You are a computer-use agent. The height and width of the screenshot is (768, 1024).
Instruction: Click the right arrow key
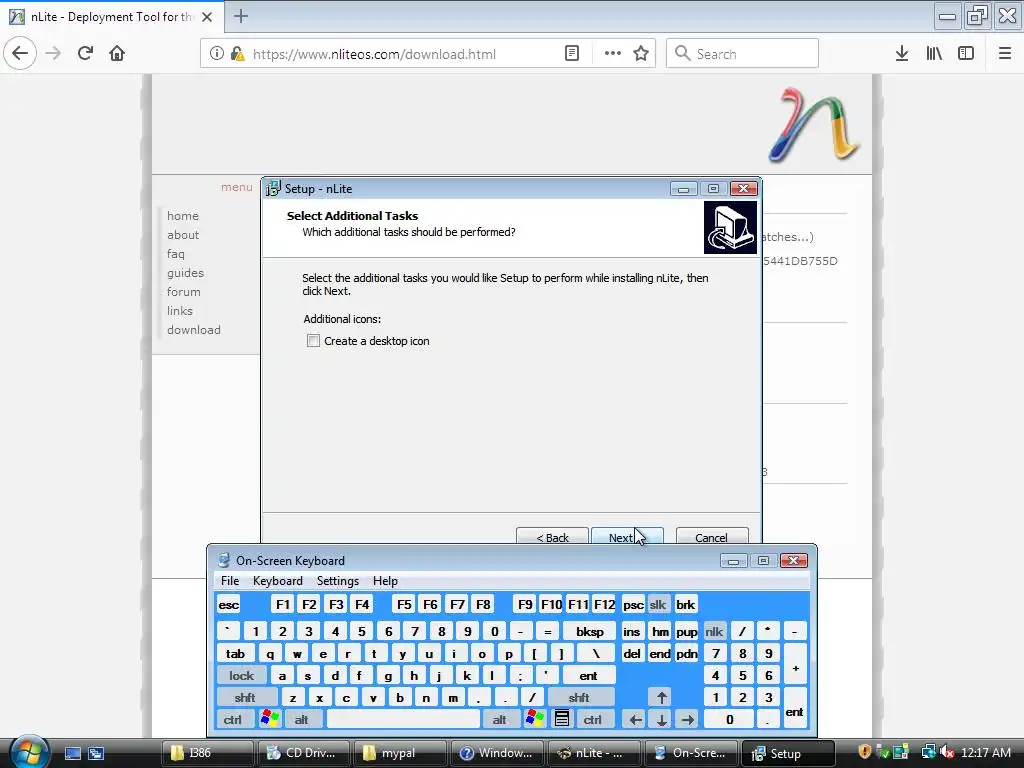(688, 720)
